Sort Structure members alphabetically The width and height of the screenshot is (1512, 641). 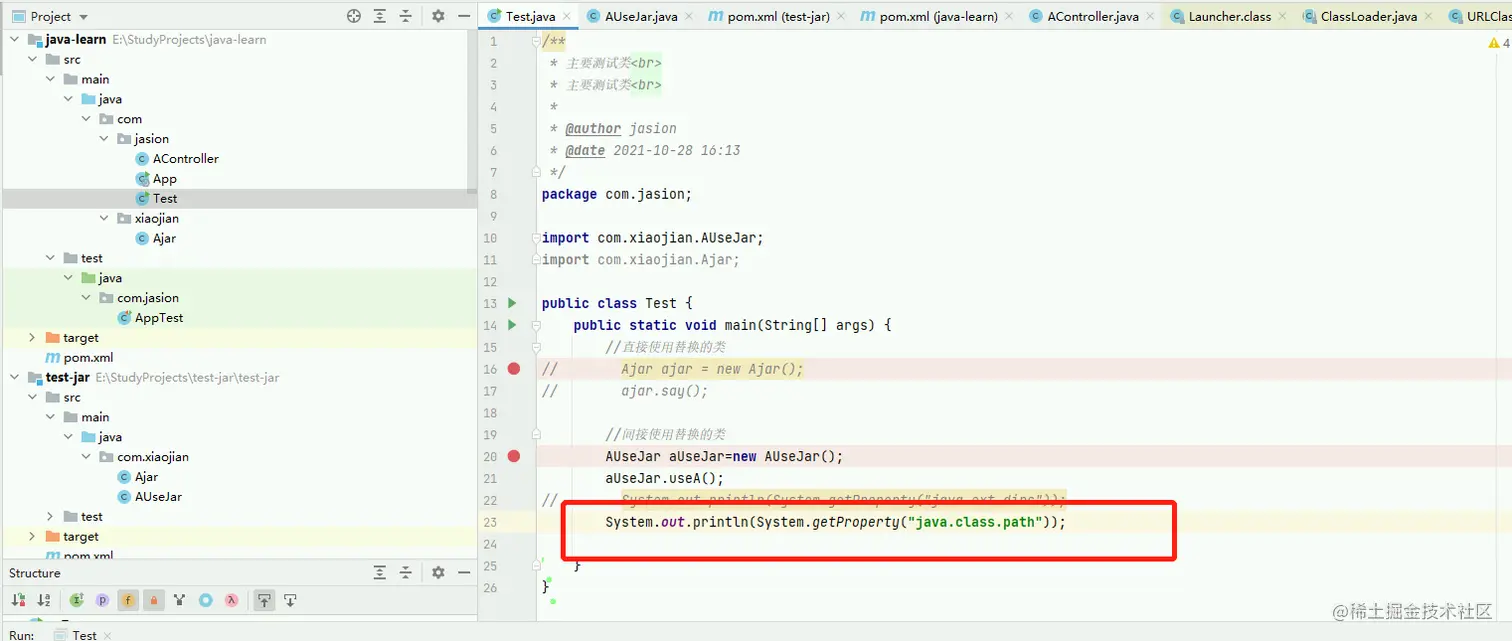44,600
